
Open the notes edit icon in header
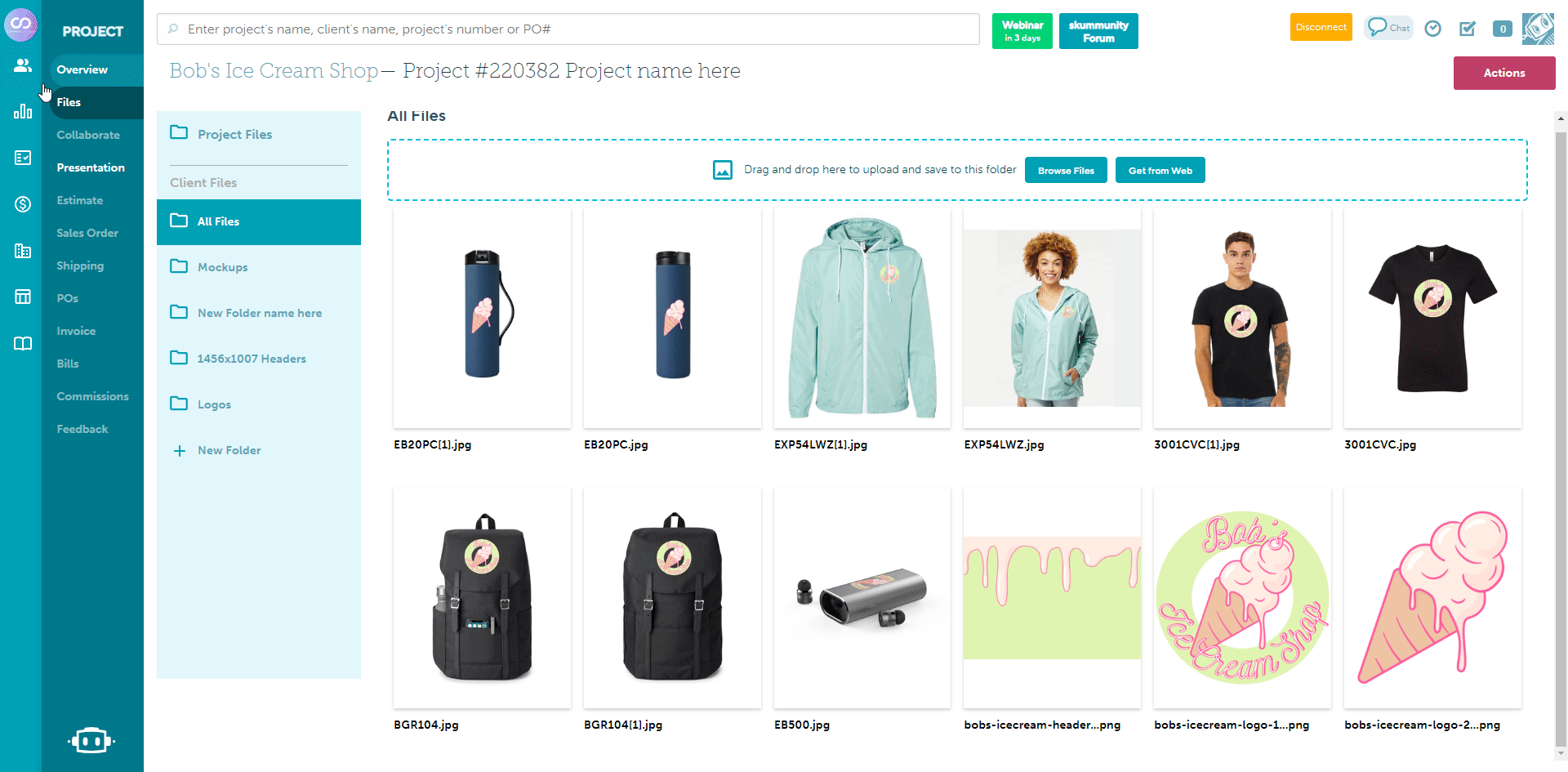pos(1468,29)
